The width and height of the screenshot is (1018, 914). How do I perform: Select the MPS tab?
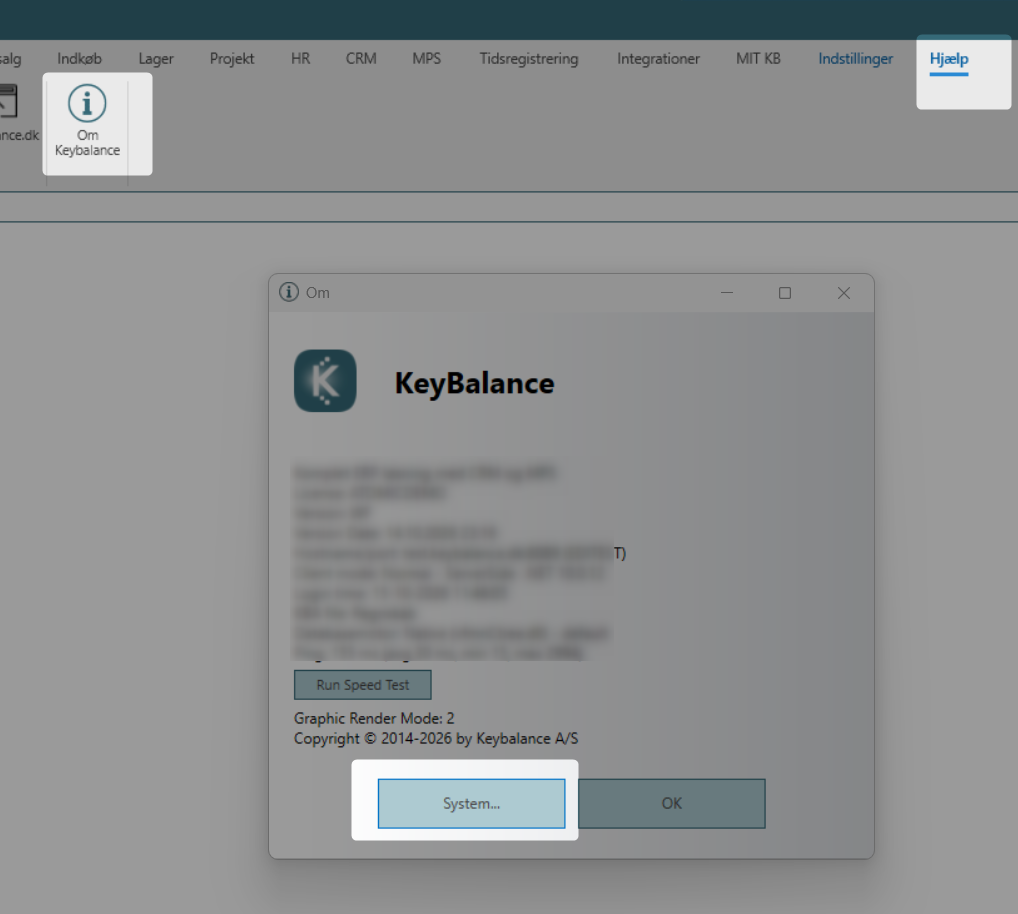(x=426, y=59)
